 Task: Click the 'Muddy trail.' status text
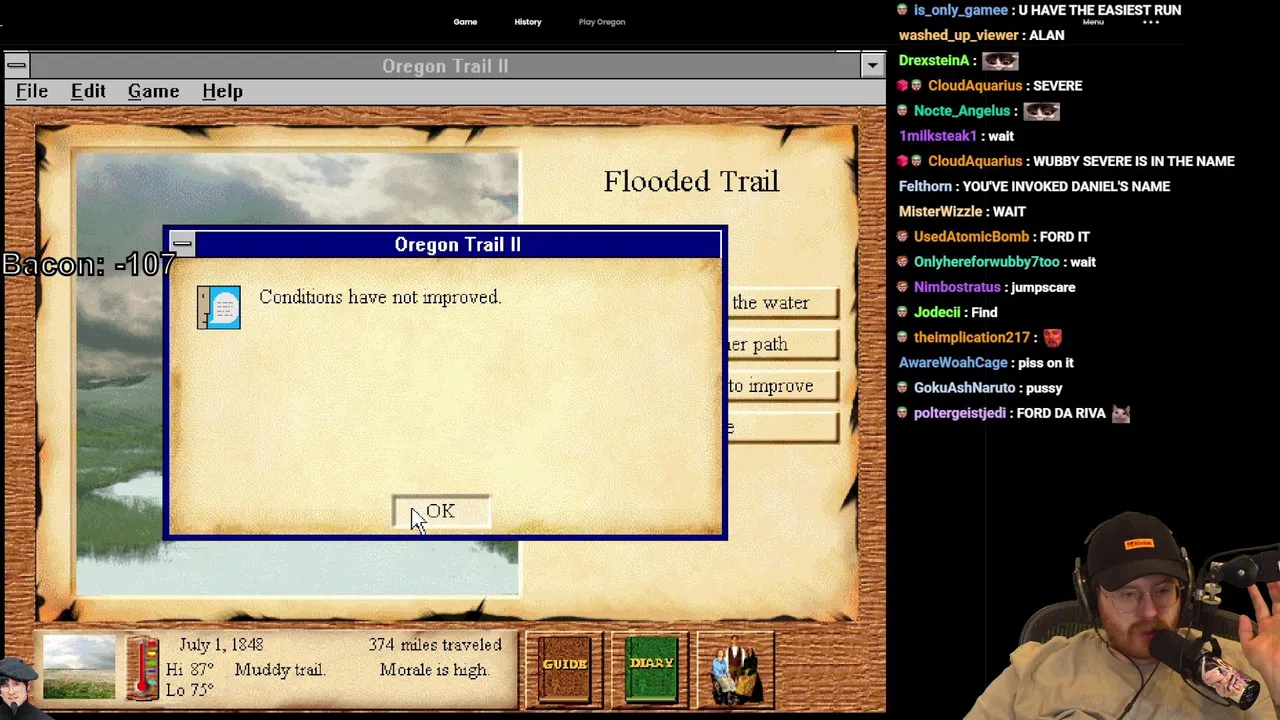(280, 670)
